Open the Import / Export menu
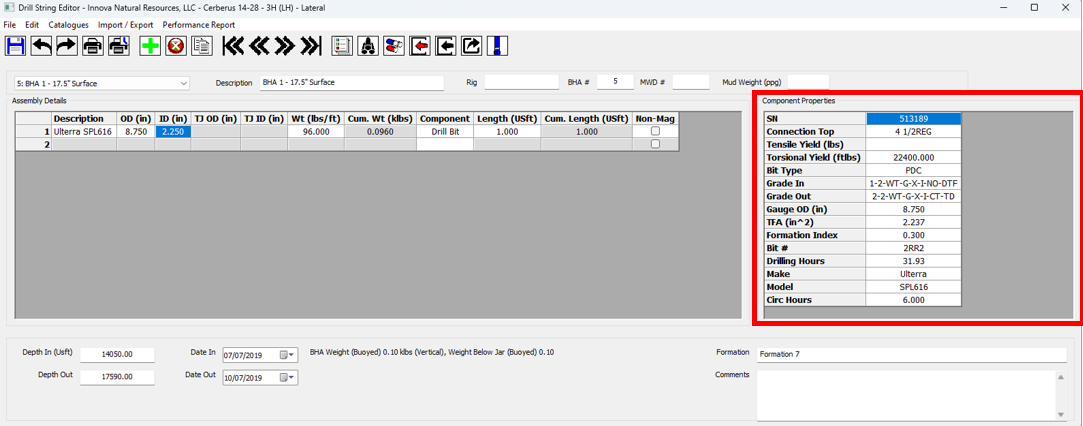 point(125,24)
